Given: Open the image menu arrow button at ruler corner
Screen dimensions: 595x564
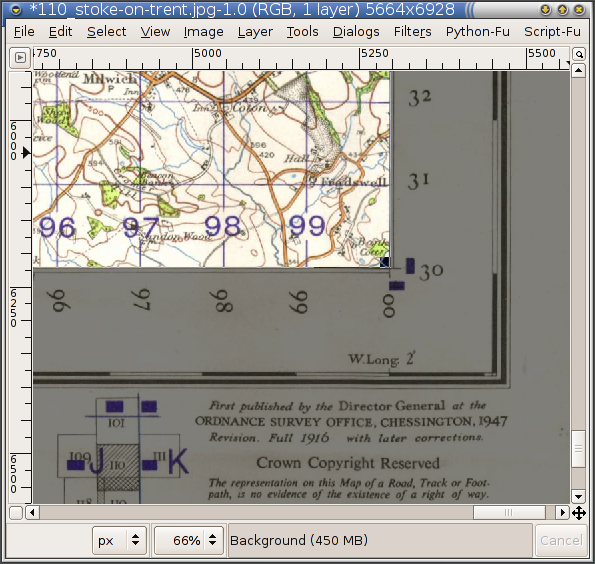Looking at the screenshot, I should pyautogui.click(x=20, y=58).
